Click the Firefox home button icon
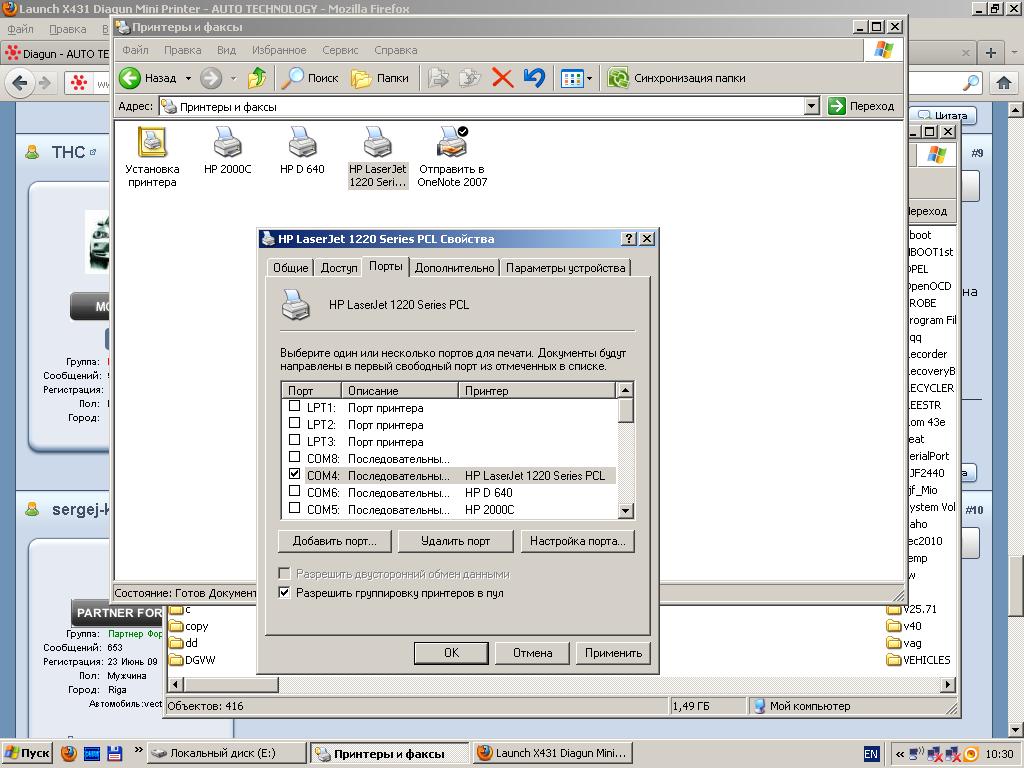This screenshot has width=1024, height=768. click(x=1004, y=82)
